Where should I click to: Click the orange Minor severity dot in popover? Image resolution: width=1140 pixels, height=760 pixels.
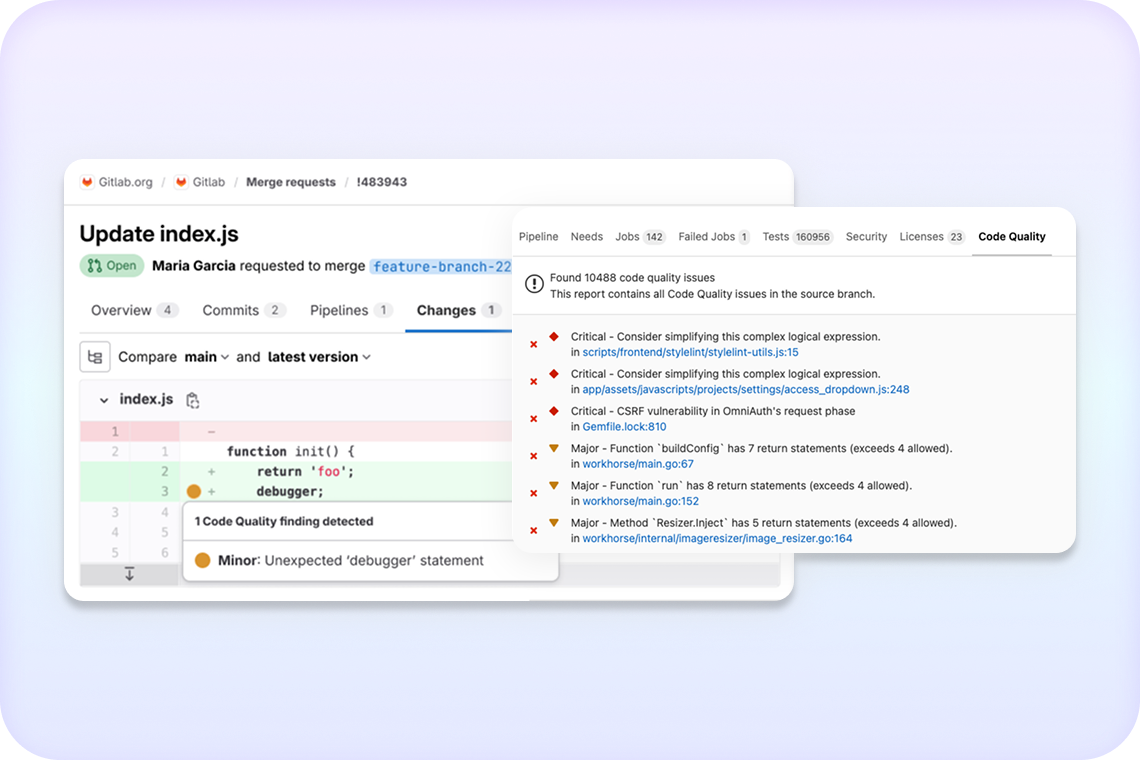tap(203, 560)
